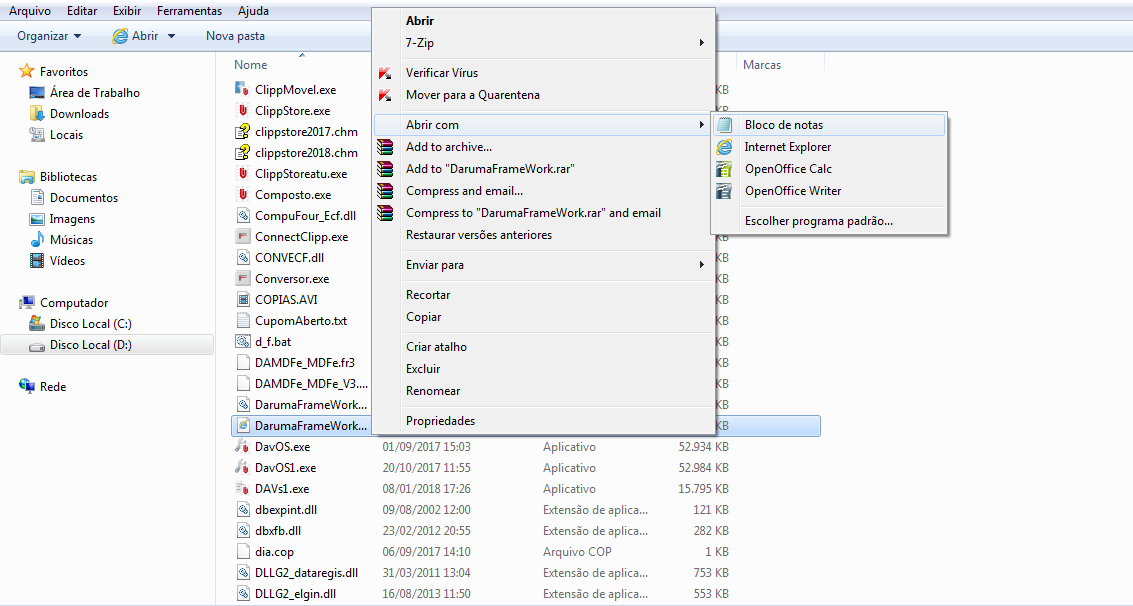
Task: Select Escolher programa padrão option
Action: tap(818, 221)
